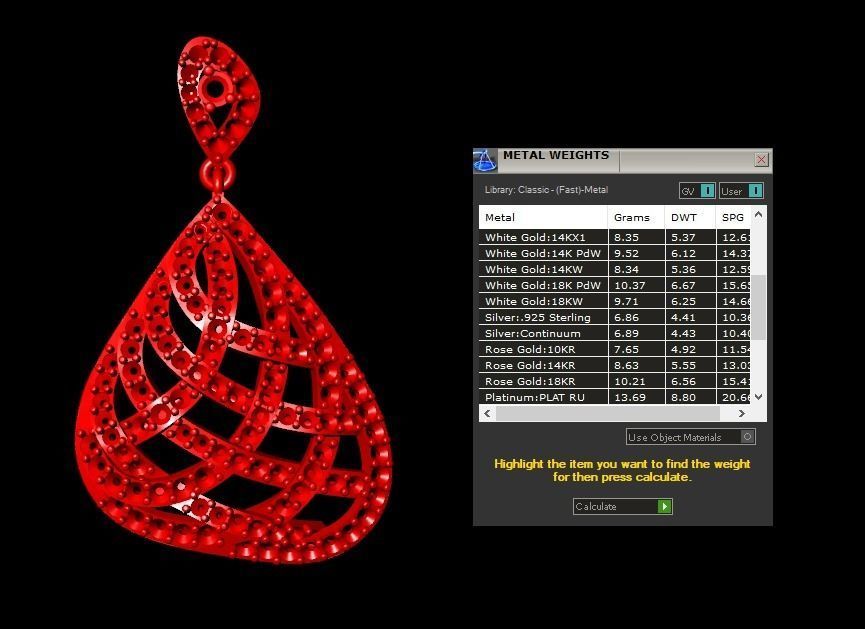The width and height of the screenshot is (865, 629).
Task: Click the vertical scrollbar thumb
Action: [x=759, y=307]
